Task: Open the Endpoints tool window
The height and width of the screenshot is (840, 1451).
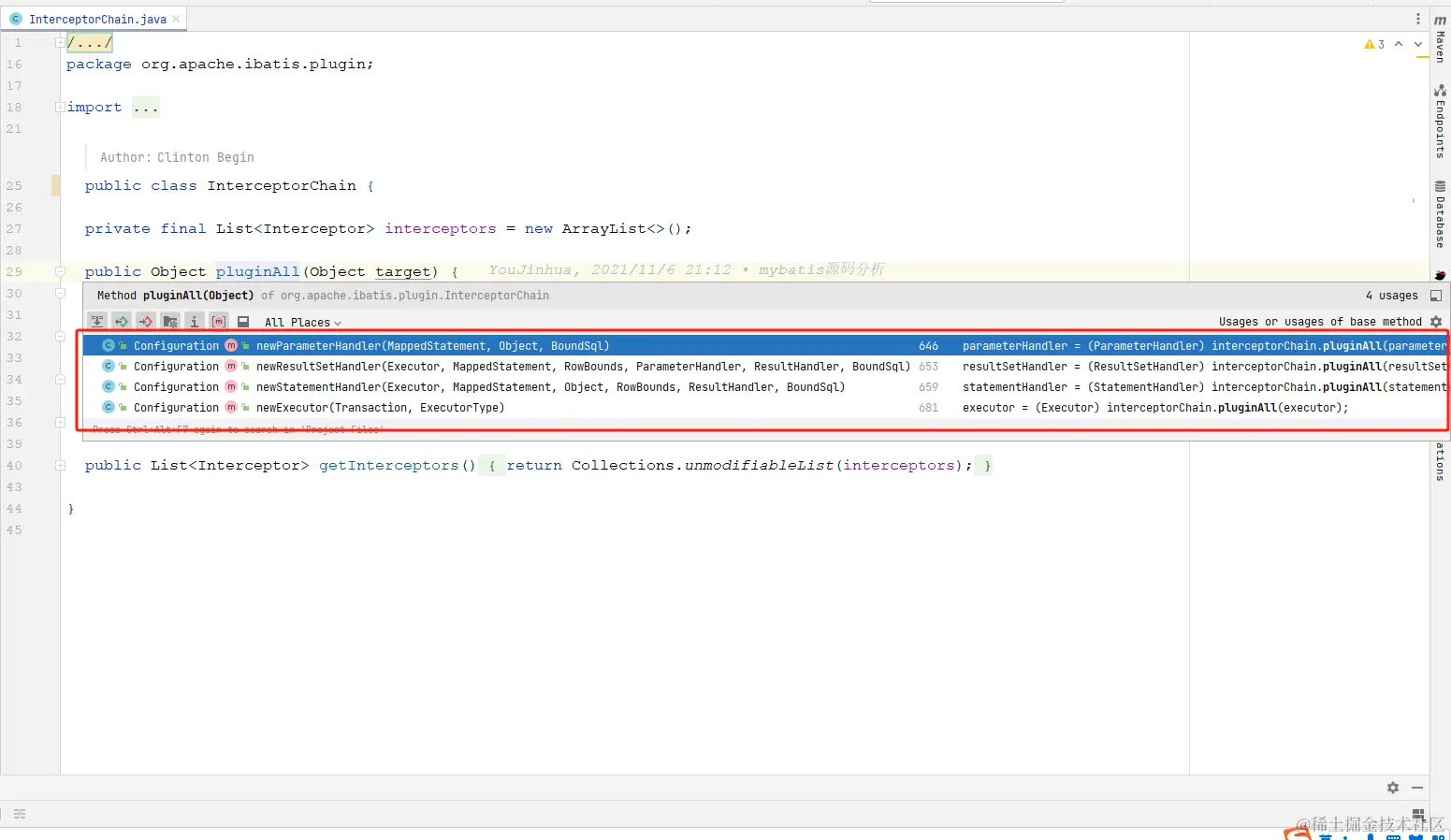Action: point(1441,122)
